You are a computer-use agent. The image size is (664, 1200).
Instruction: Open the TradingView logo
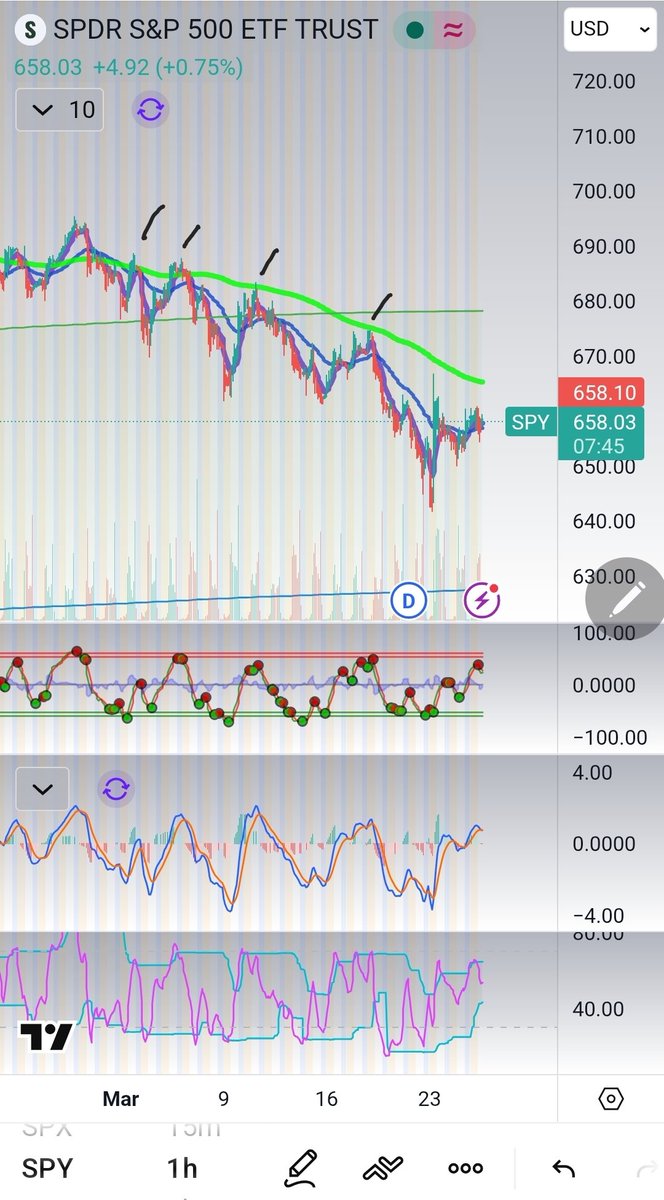(46, 1037)
